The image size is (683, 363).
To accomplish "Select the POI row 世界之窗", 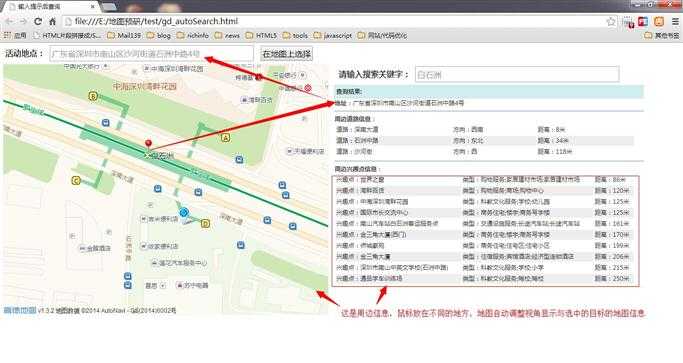I will click(484, 180).
